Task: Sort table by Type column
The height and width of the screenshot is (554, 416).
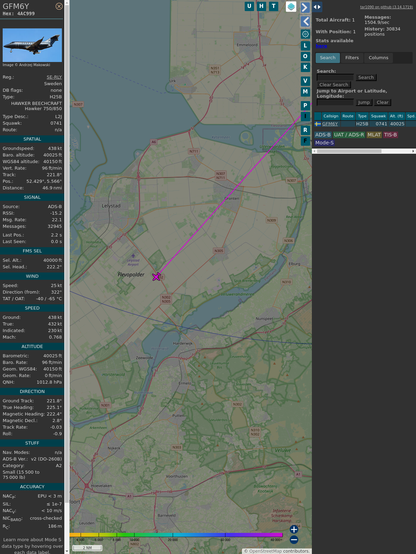Action: 362,116
